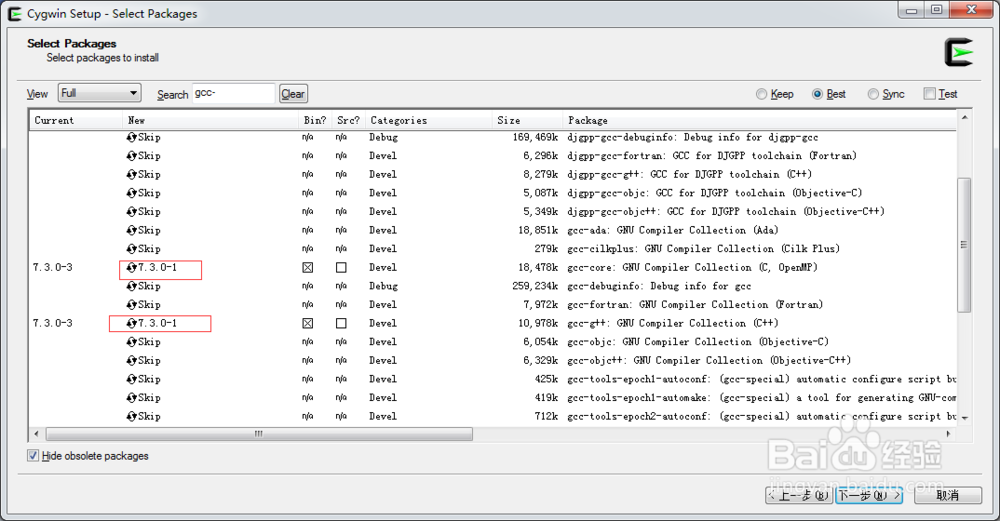
Task: Click the Bin? column header
Action: click(315, 120)
